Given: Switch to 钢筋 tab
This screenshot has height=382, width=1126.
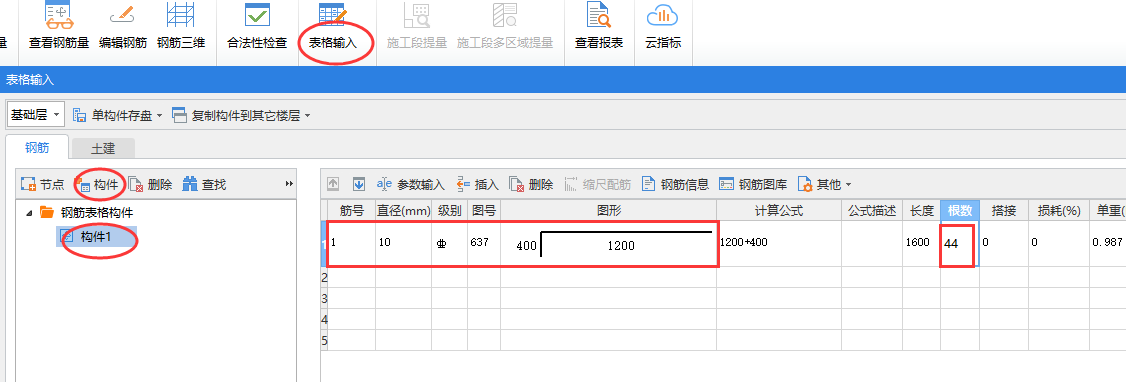Looking at the screenshot, I should coord(37,148).
